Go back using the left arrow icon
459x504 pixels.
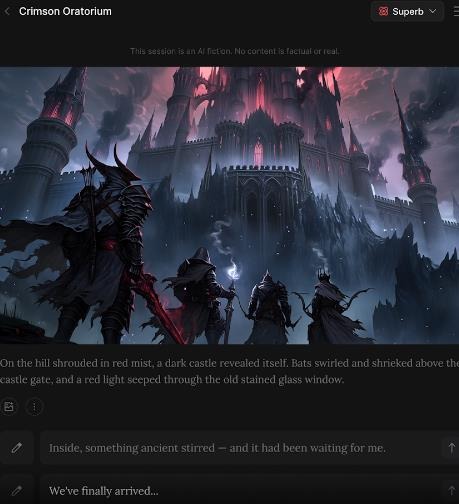[7, 11]
